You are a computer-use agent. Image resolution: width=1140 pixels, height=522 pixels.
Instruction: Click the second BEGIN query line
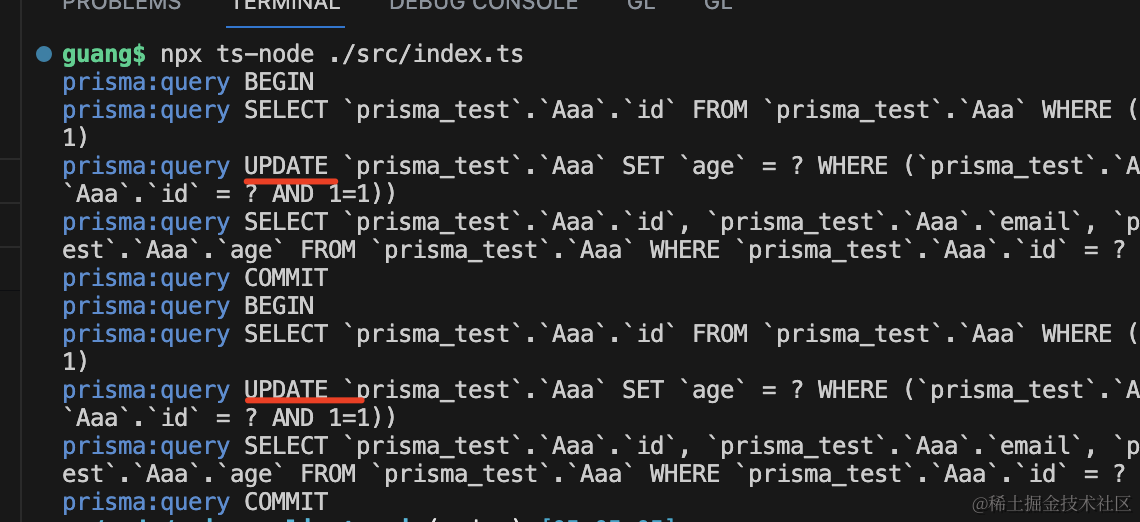point(279,306)
